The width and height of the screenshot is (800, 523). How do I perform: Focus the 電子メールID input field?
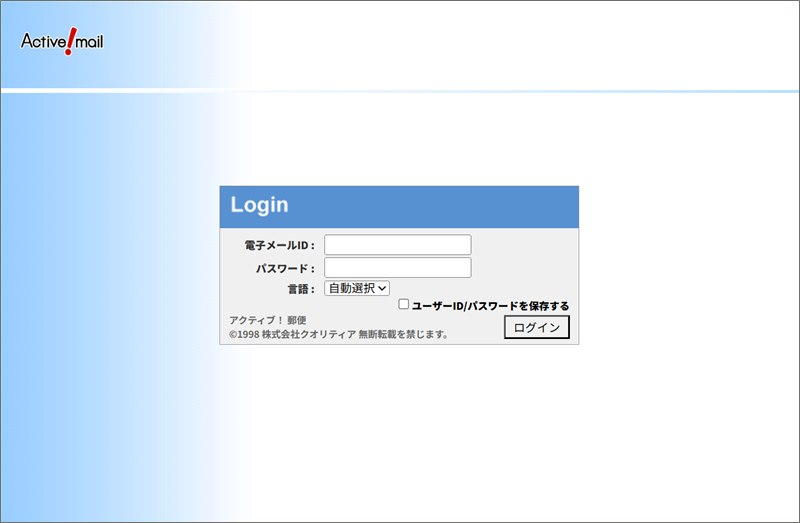click(x=397, y=245)
